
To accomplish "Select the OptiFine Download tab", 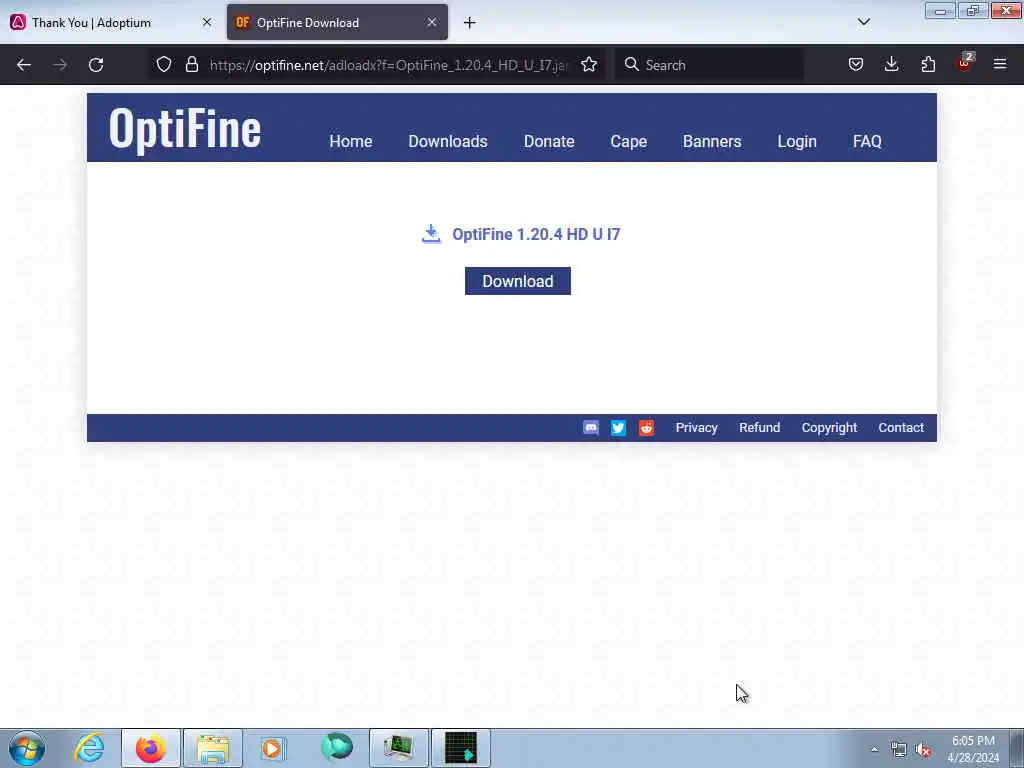I will [x=337, y=23].
